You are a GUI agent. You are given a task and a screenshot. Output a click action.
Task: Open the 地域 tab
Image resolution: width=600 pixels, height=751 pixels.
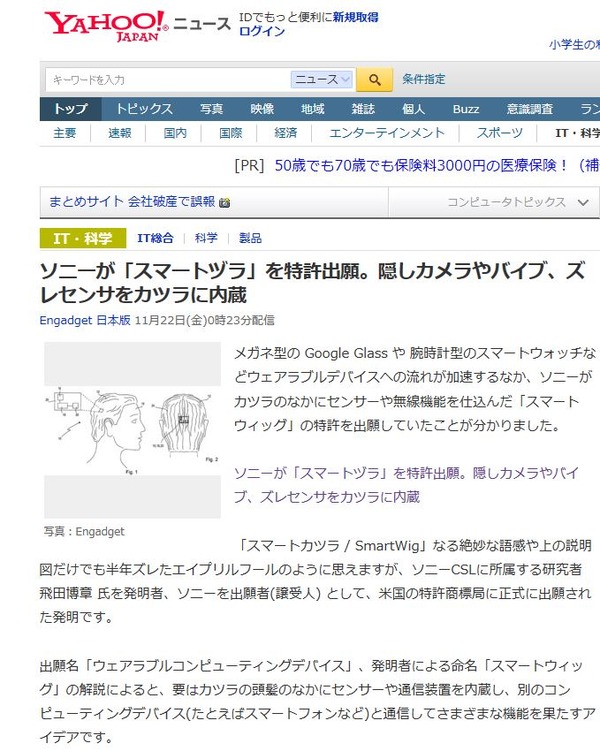coord(313,109)
